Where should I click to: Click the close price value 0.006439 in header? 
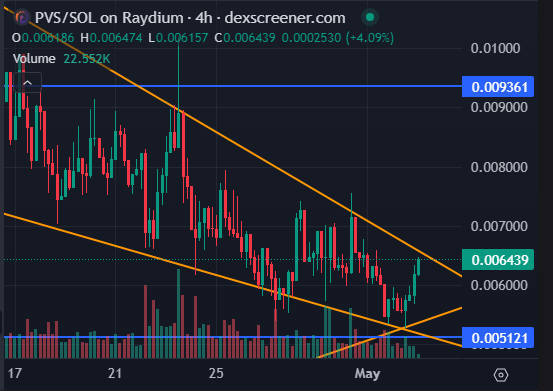249,38
